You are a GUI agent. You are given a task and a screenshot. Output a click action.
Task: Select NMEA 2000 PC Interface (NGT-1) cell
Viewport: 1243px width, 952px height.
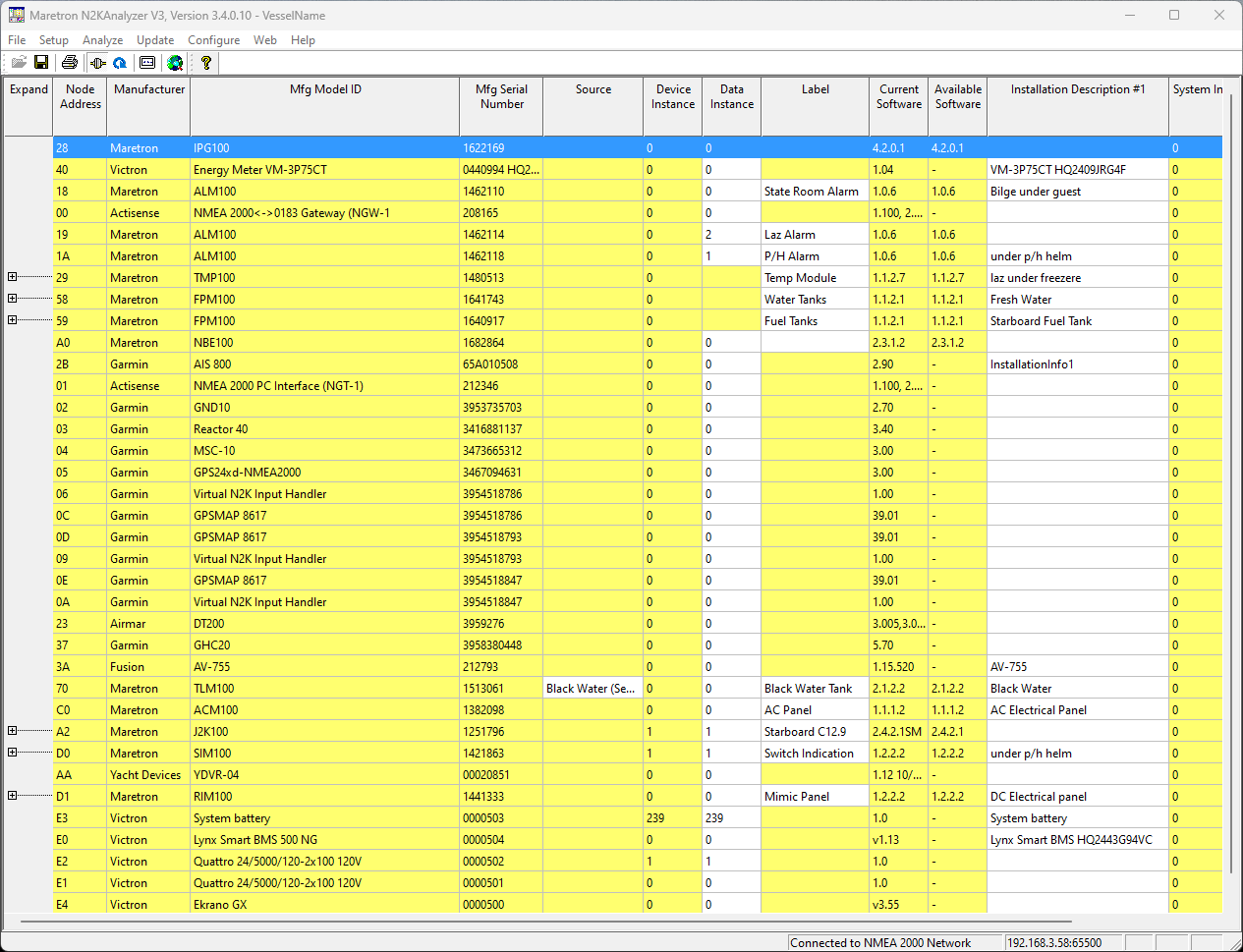point(325,386)
